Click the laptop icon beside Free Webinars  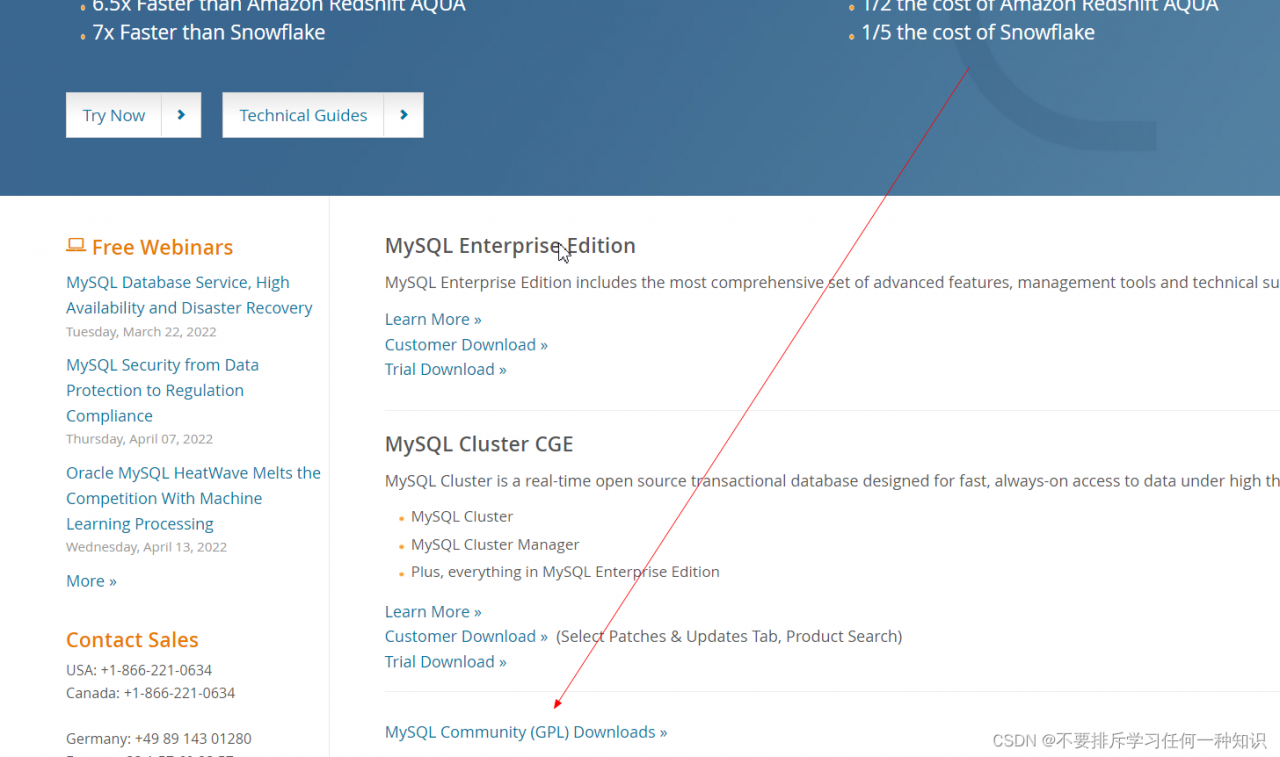coord(76,245)
